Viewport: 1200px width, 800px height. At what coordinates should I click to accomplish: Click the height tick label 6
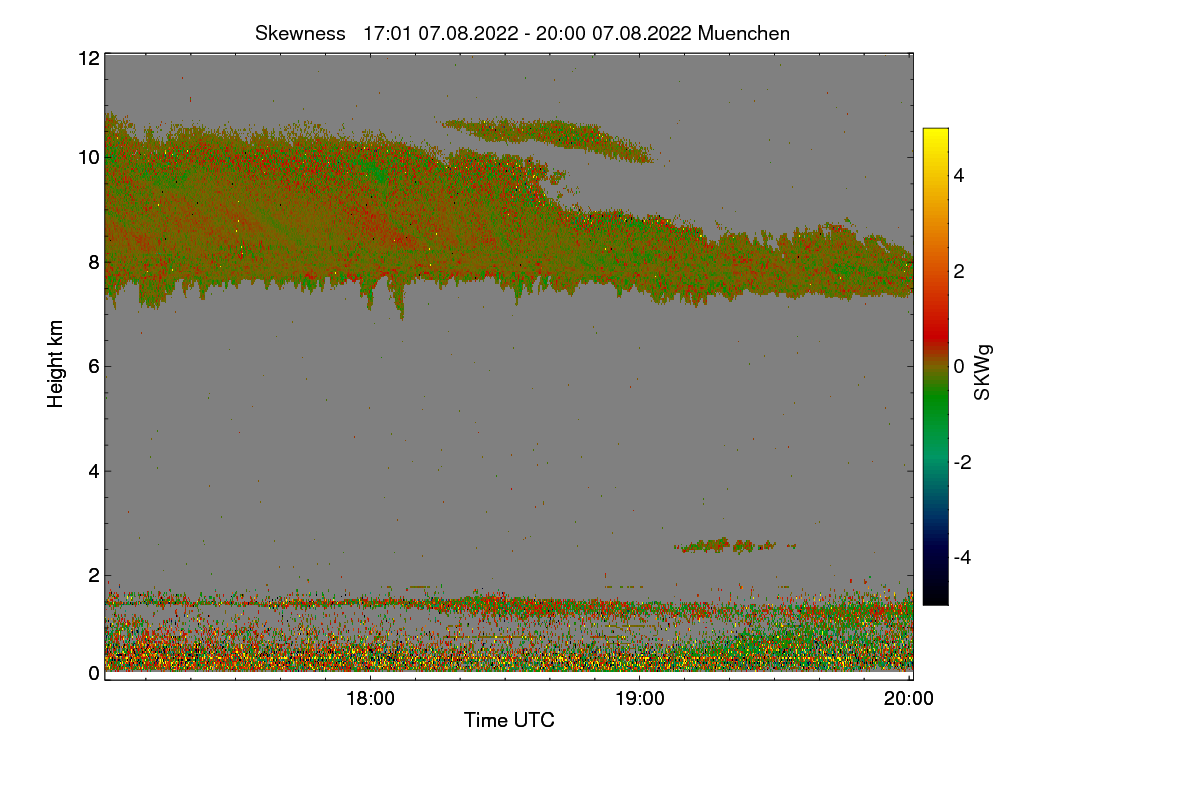tap(94, 366)
